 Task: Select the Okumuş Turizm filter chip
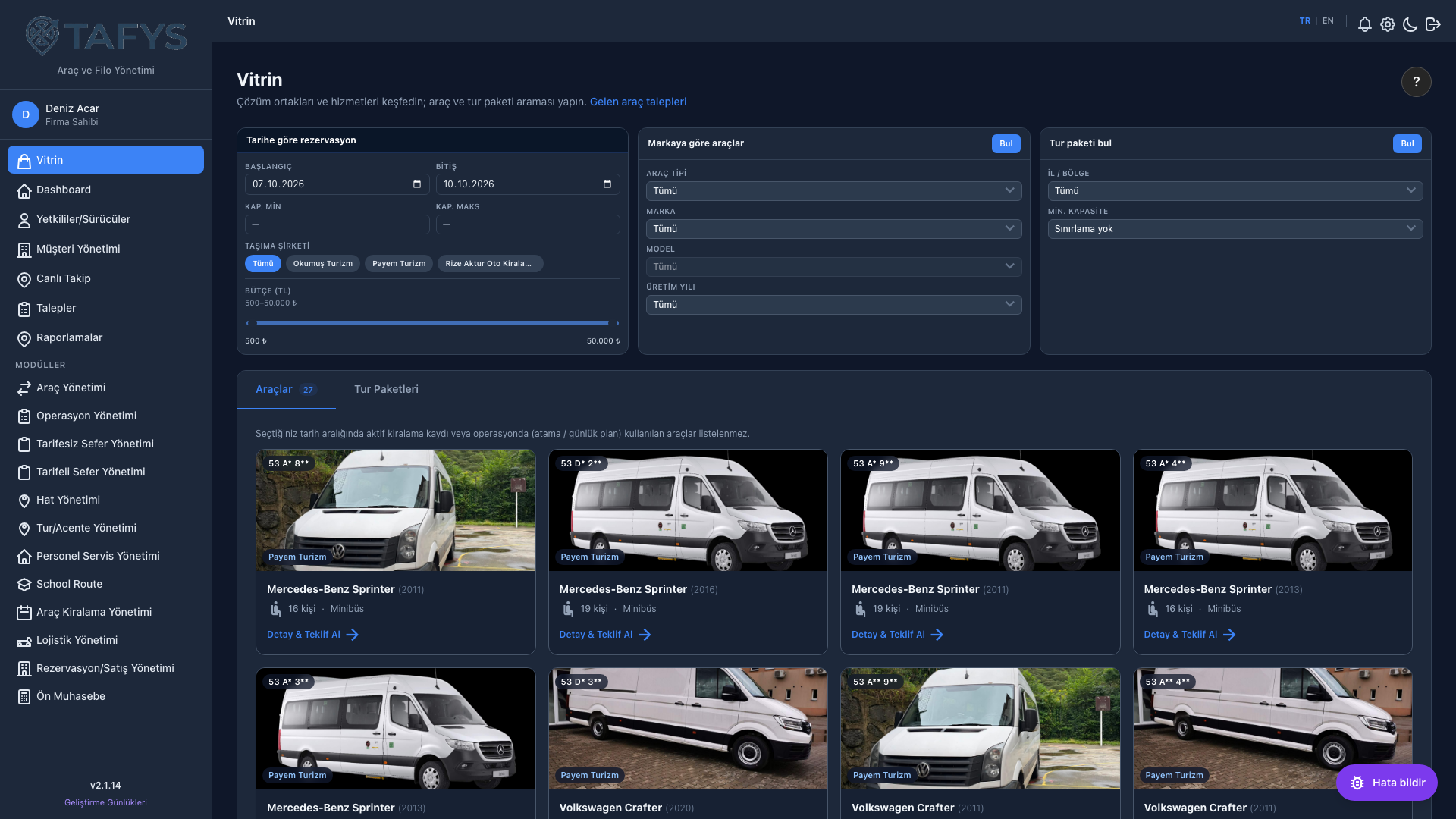point(323,264)
